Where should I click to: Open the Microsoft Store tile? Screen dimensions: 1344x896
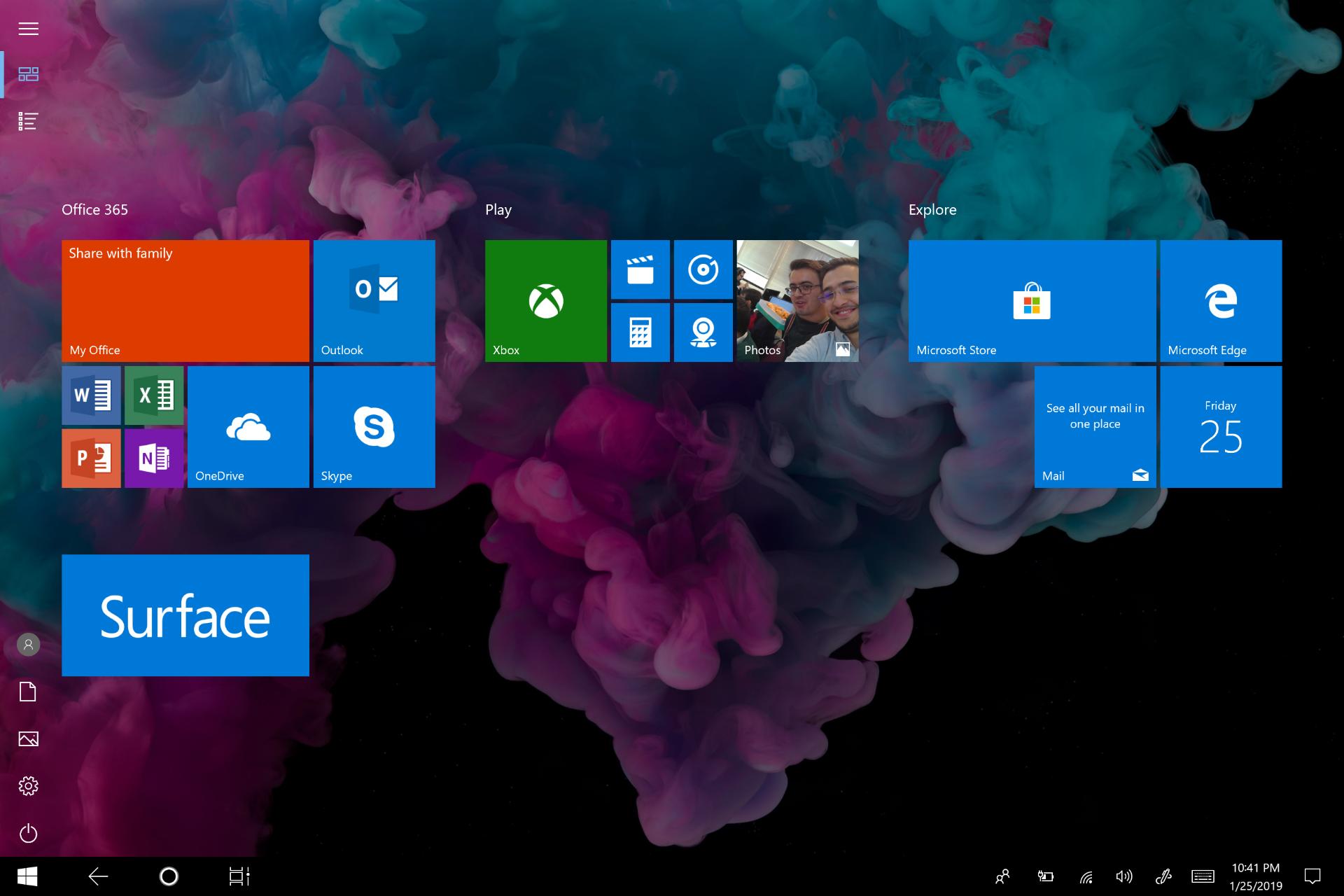click(1032, 301)
